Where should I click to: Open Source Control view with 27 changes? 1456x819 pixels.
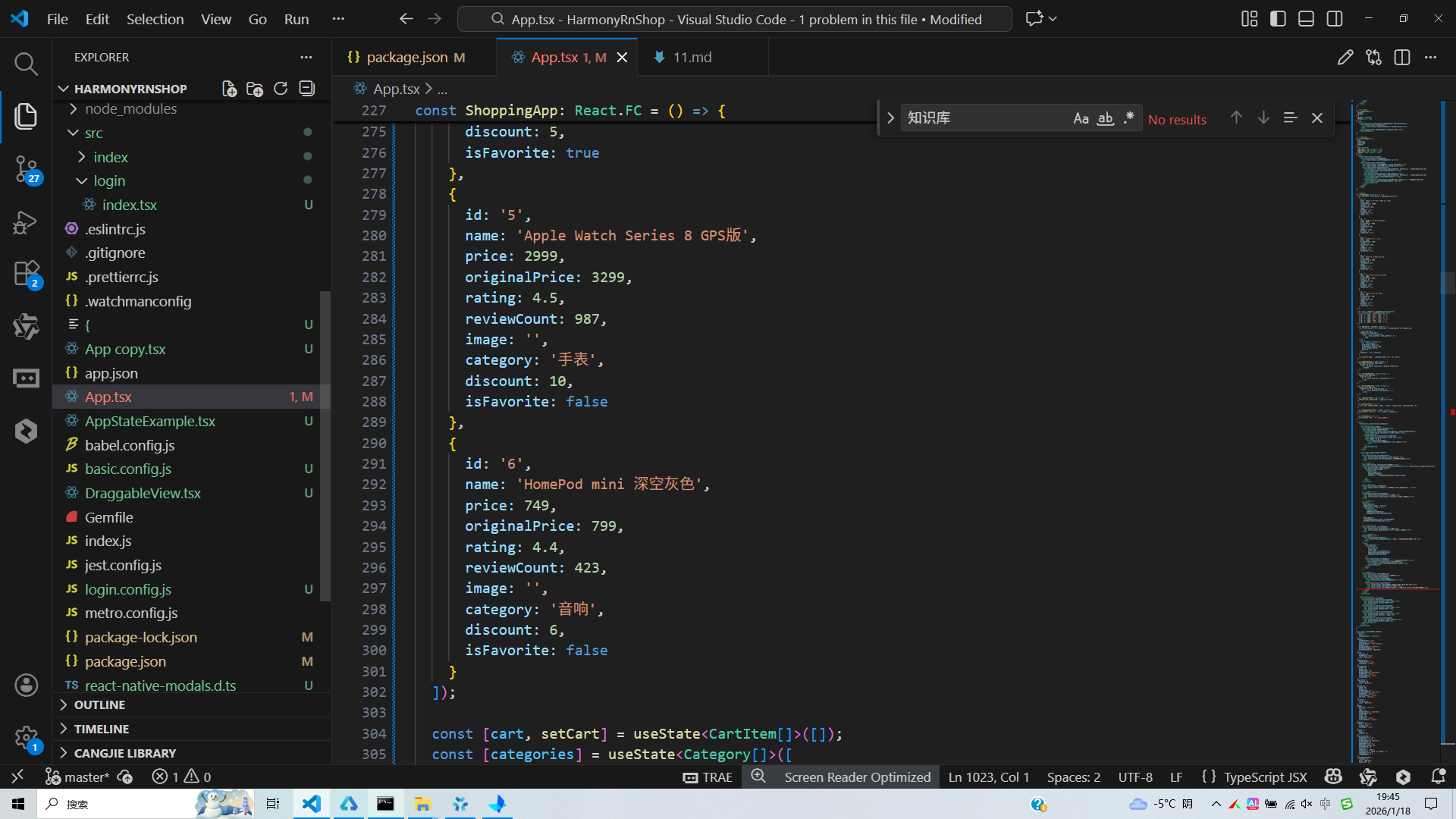tap(26, 168)
